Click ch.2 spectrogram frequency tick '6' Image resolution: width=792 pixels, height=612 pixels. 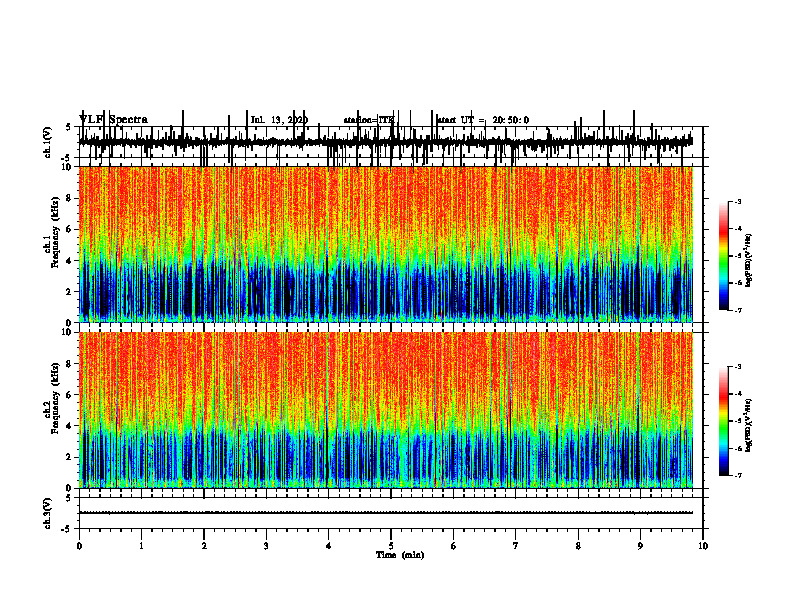tap(70, 395)
